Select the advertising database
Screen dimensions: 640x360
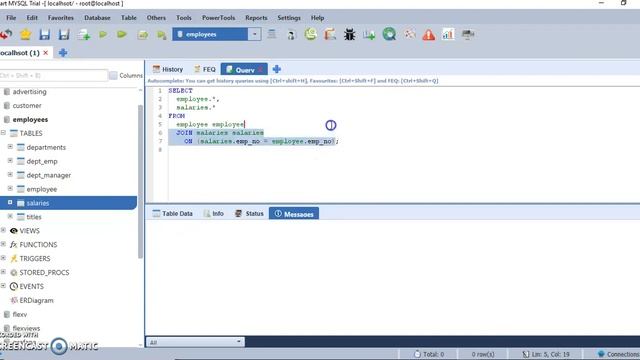pos(29,92)
